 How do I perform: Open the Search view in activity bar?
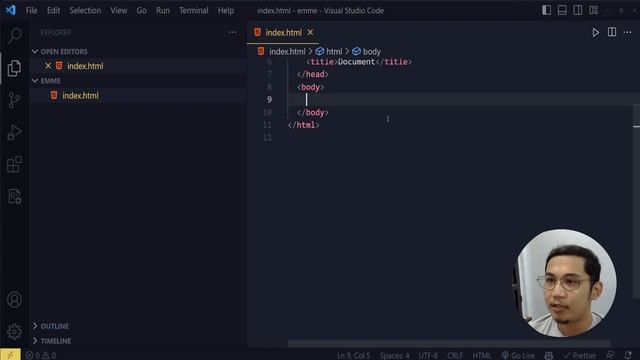coord(15,36)
